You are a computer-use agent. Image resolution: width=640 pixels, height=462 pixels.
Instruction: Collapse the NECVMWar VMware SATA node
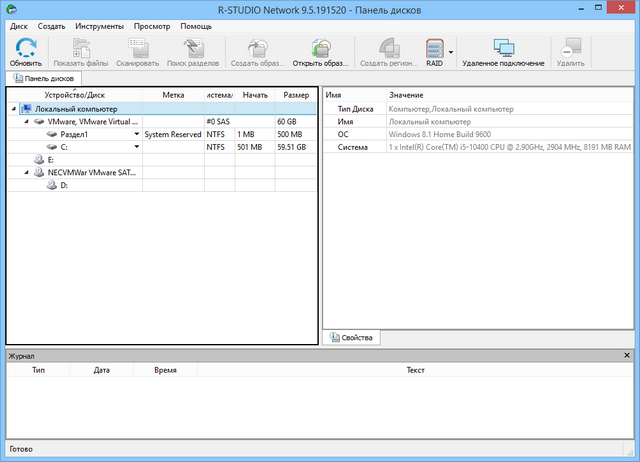click(26, 172)
